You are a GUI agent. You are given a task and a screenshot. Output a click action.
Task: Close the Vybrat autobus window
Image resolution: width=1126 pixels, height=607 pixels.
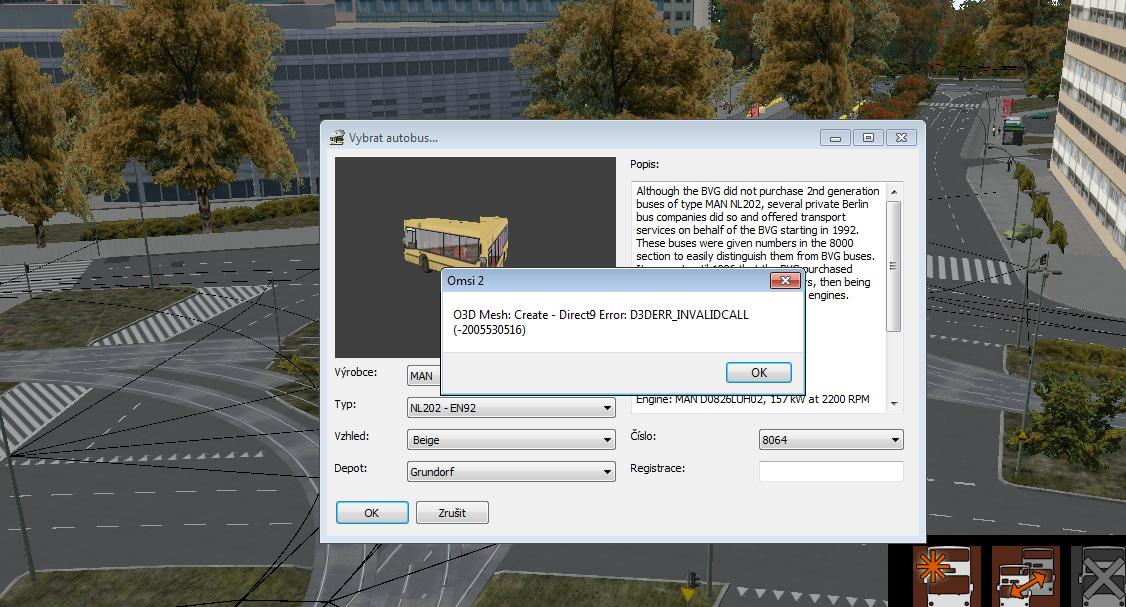pos(901,138)
